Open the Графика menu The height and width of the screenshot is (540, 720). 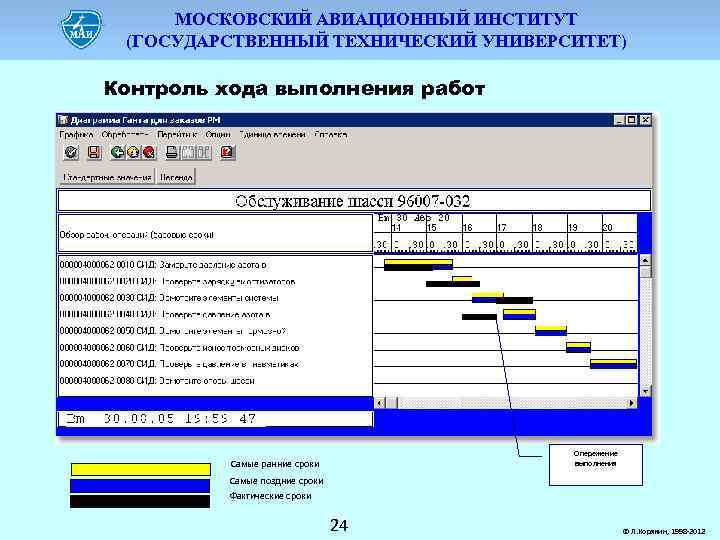76,135
